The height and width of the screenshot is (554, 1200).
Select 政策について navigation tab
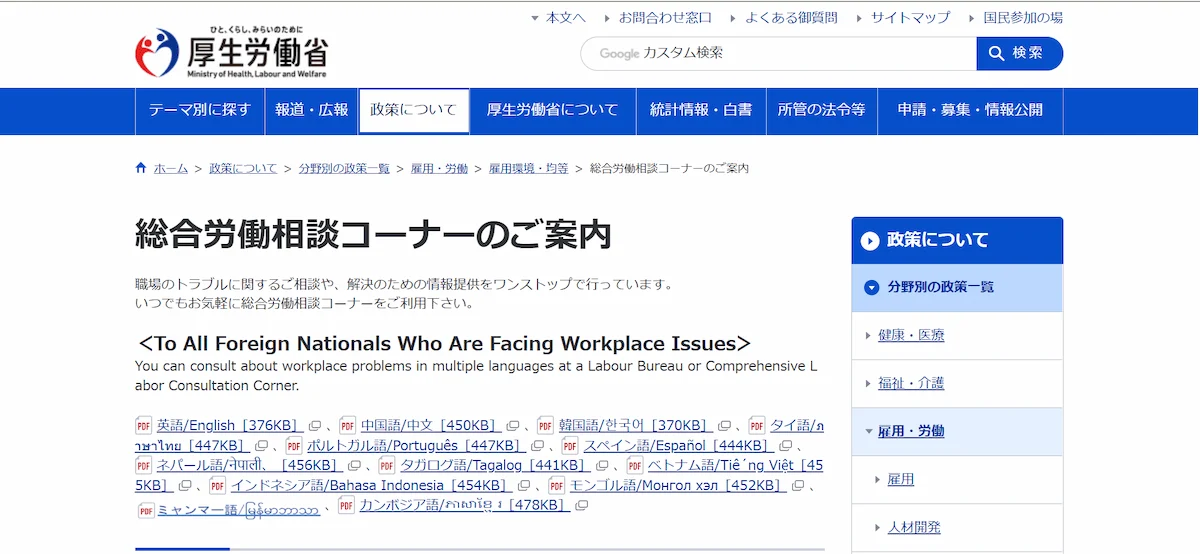pos(414,110)
